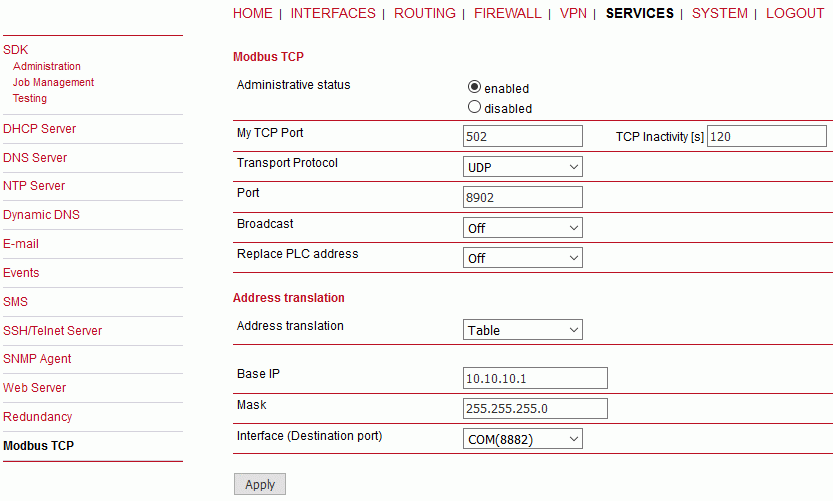833x501 pixels.
Task: Open SDK Job Management in the sidebar
Action: click(x=53, y=82)
